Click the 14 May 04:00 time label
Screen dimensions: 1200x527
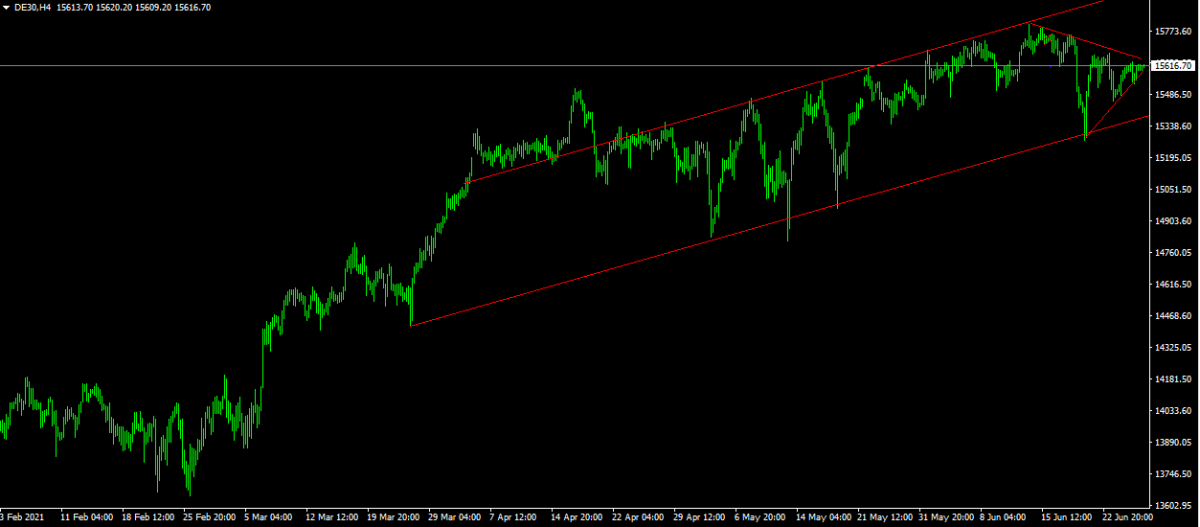[826, 518]
